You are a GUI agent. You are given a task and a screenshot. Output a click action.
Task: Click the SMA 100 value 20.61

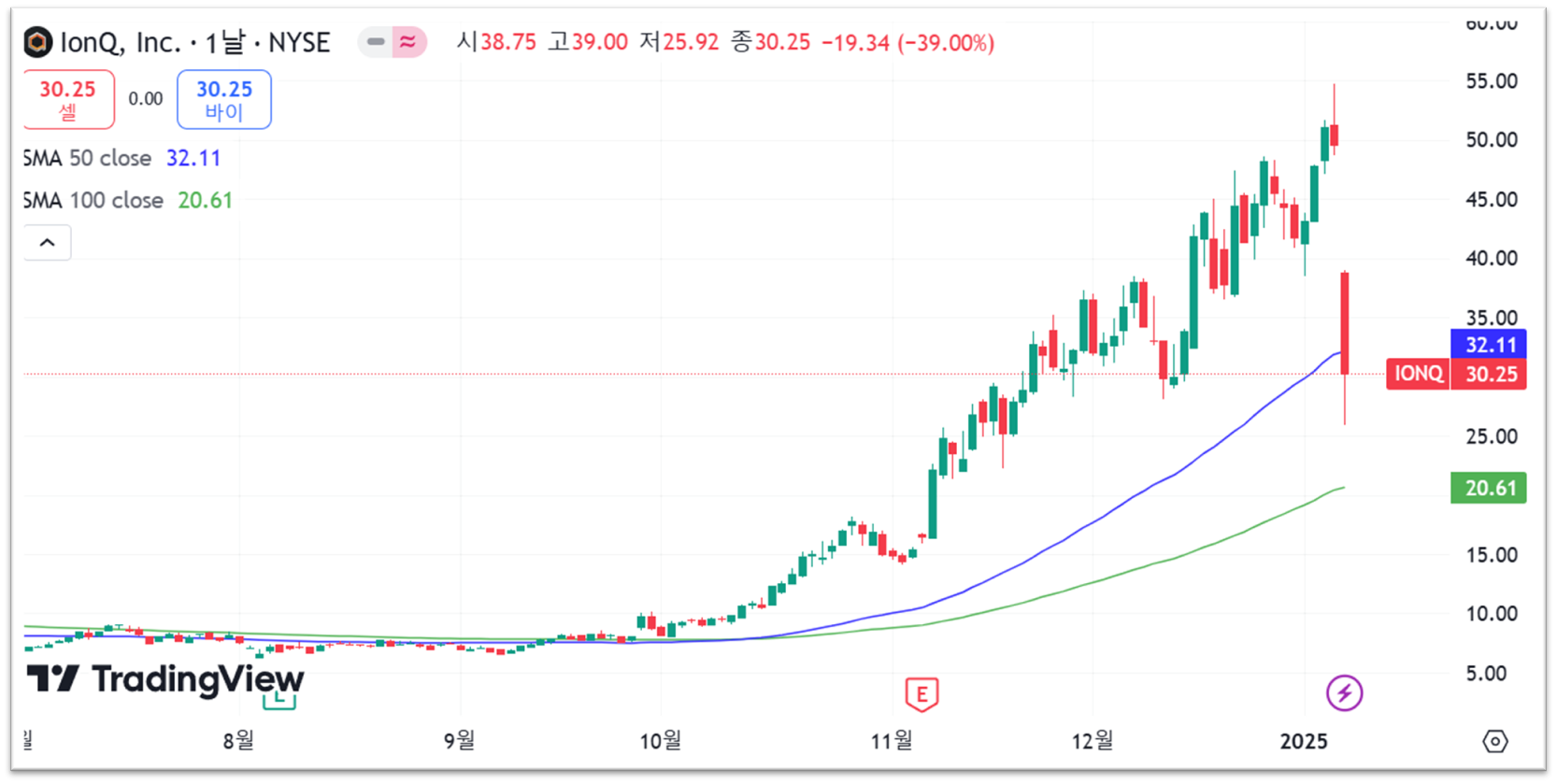pos(206,200)
